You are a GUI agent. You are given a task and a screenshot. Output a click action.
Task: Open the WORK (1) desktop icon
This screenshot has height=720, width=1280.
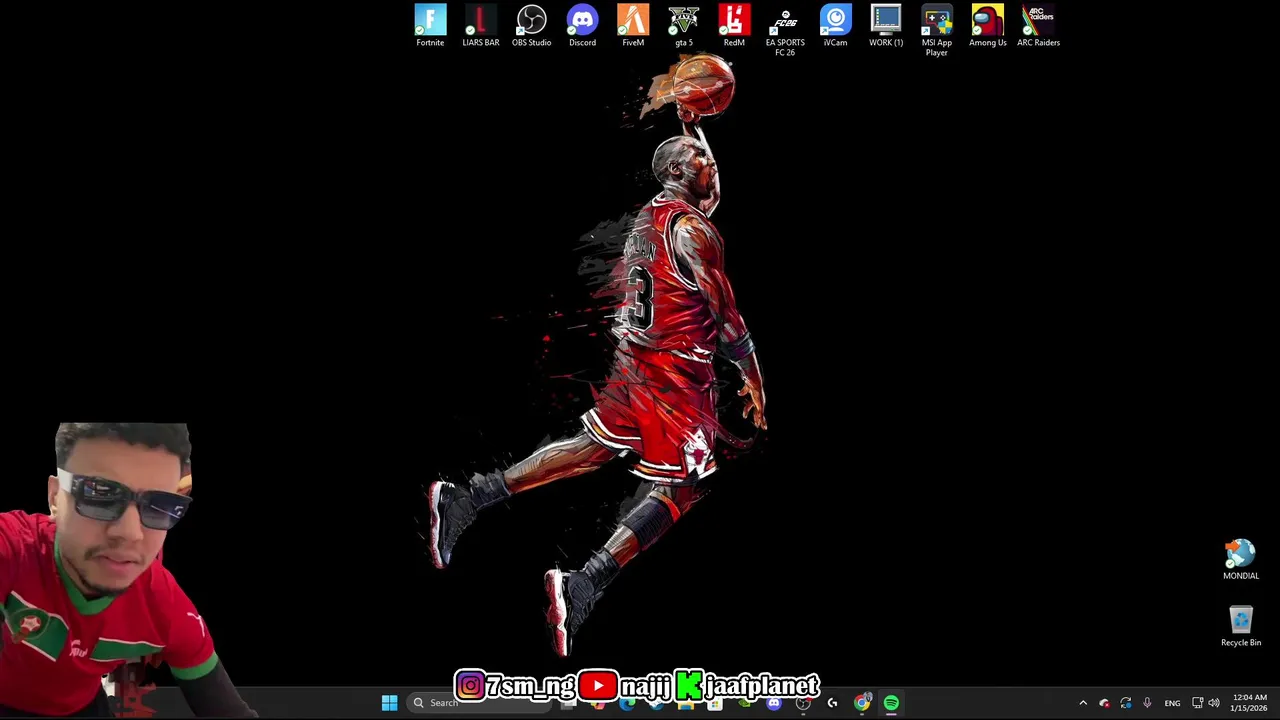click(886, 26)
